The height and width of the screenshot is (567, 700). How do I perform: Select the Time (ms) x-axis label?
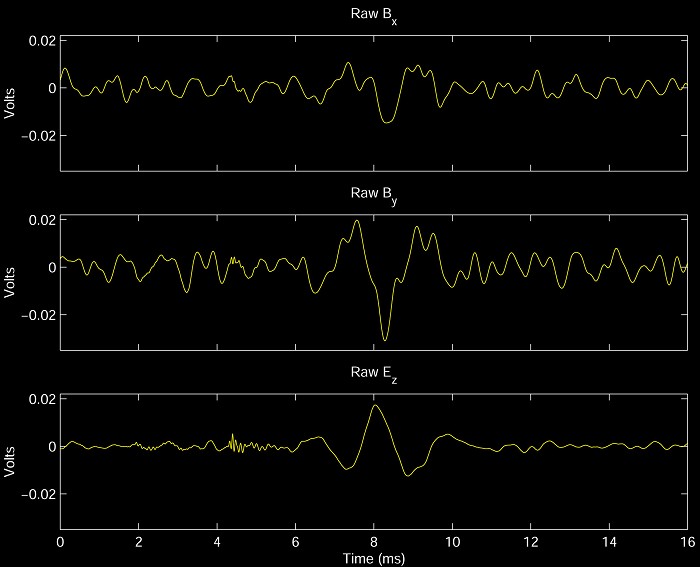pos(373,556)
